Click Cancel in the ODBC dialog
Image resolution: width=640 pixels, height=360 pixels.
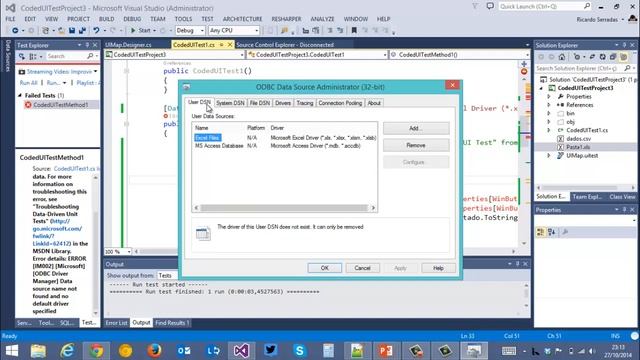pos(362,268)
